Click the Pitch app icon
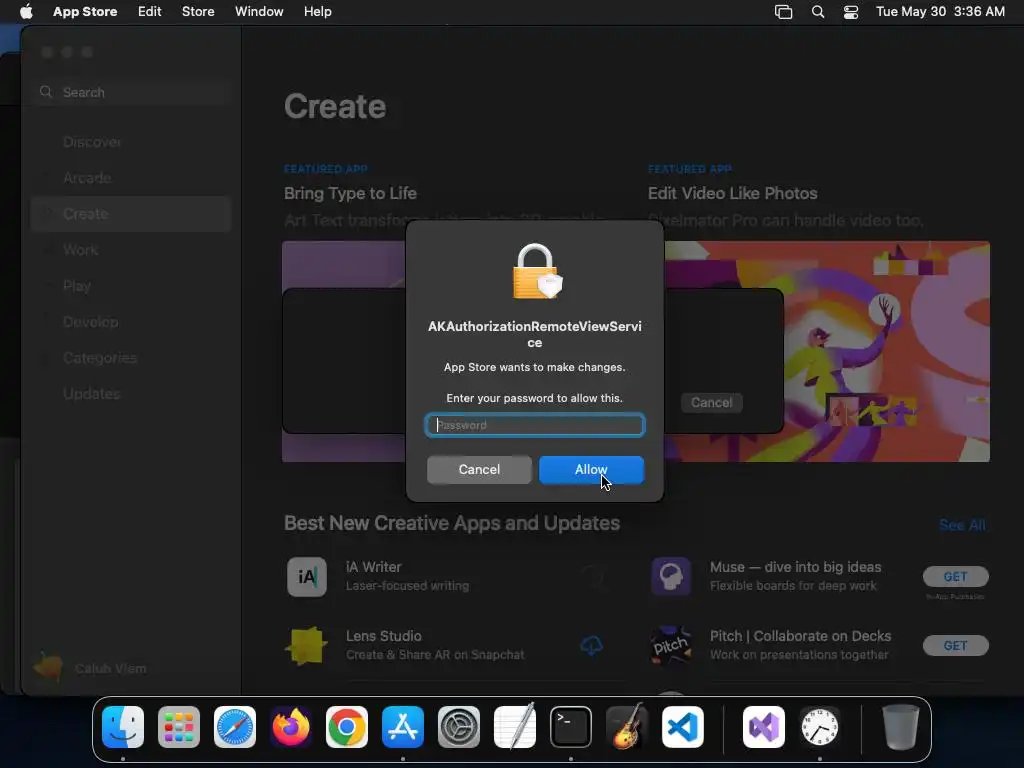Viewport: 1024px width, 768px height. (671, 645)
